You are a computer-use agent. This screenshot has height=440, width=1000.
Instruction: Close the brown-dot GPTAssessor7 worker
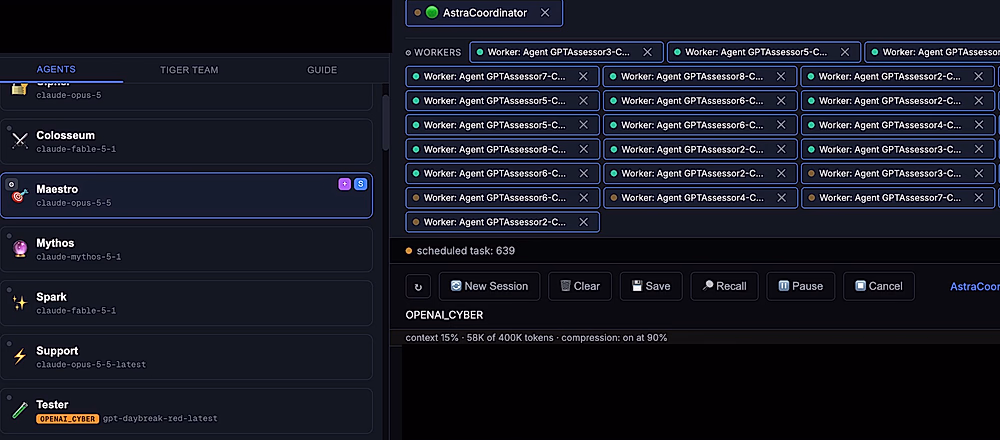point(978,198)
